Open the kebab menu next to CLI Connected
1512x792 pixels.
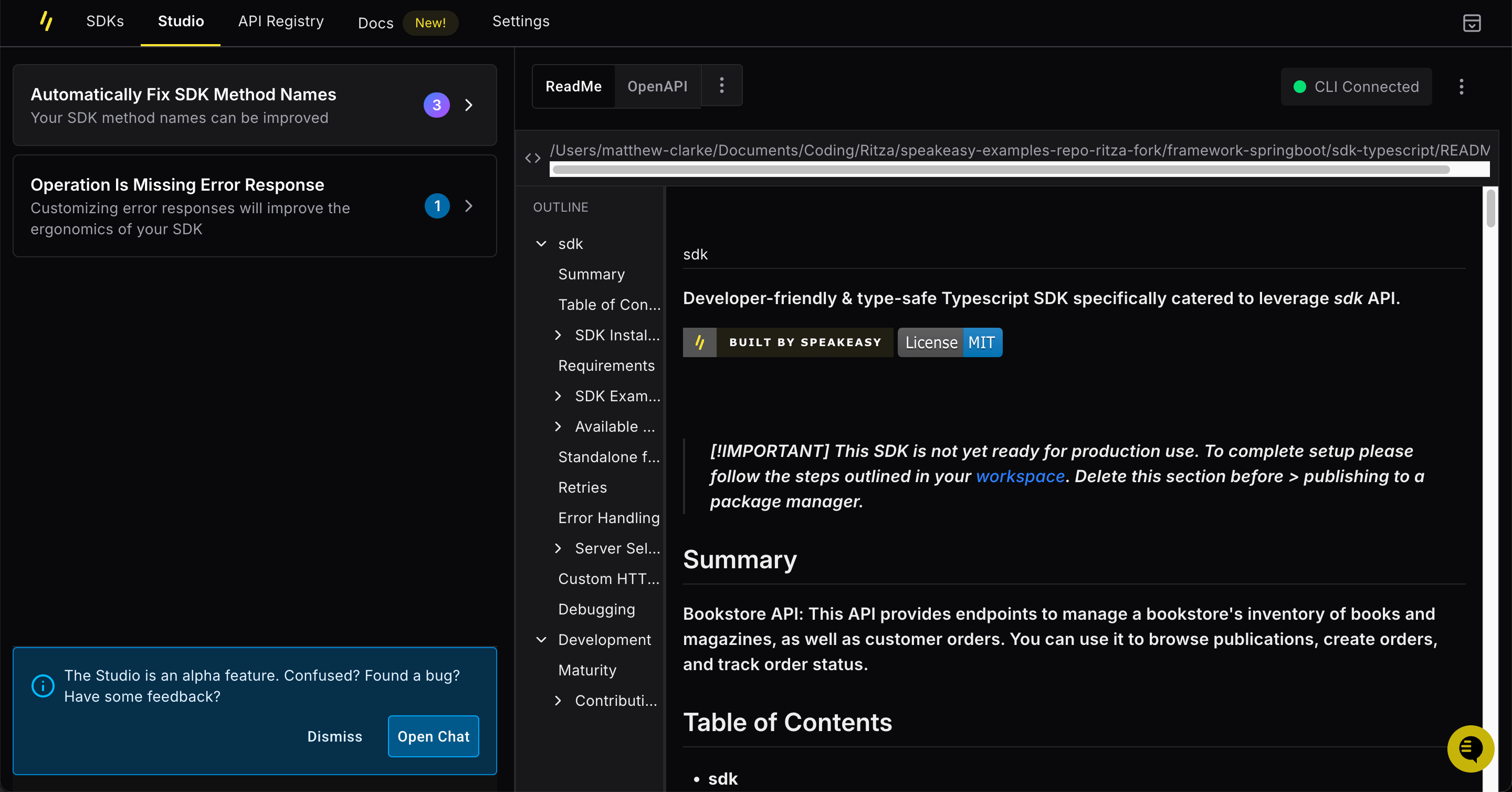(x=1461, y=87)
